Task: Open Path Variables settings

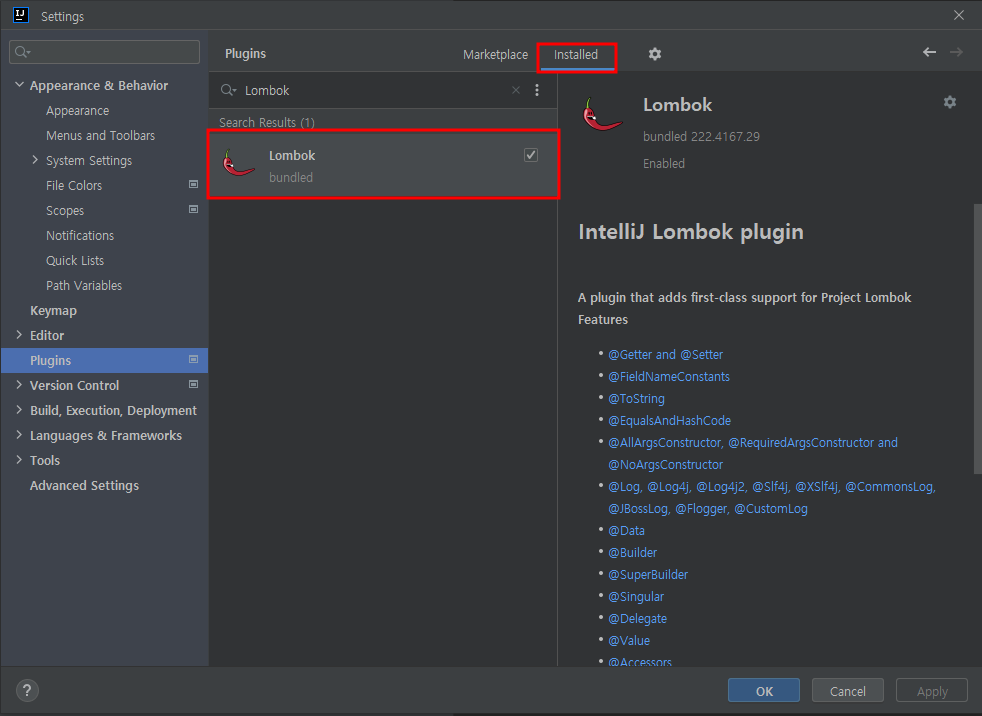Action: click(x=84, y=286)
